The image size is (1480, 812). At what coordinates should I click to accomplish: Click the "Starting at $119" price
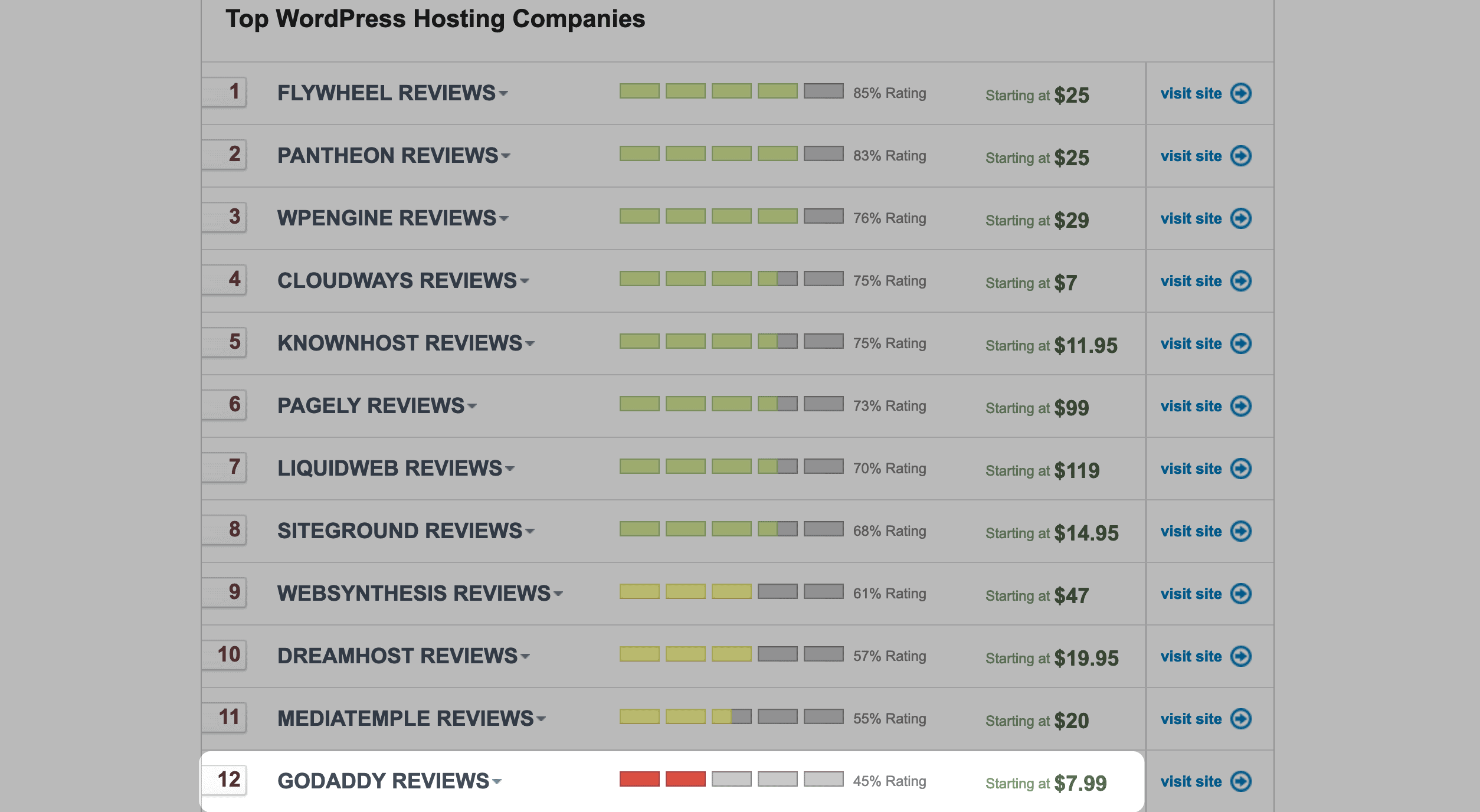(1043, 470)
